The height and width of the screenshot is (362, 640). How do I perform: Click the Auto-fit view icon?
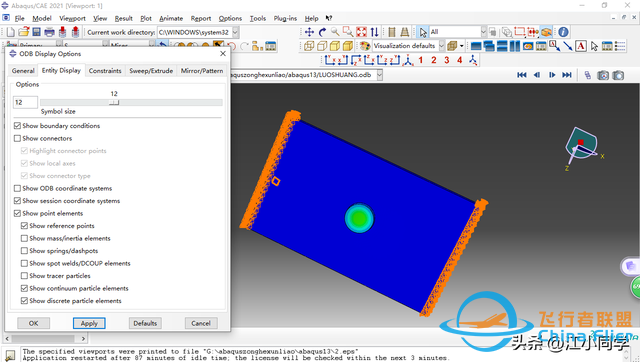(x=361, y=32)
